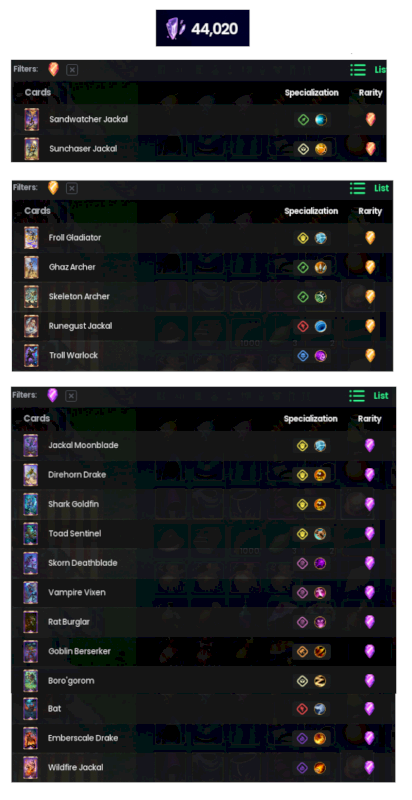Open the Wildfire Jackal card row

click(203, 767)
